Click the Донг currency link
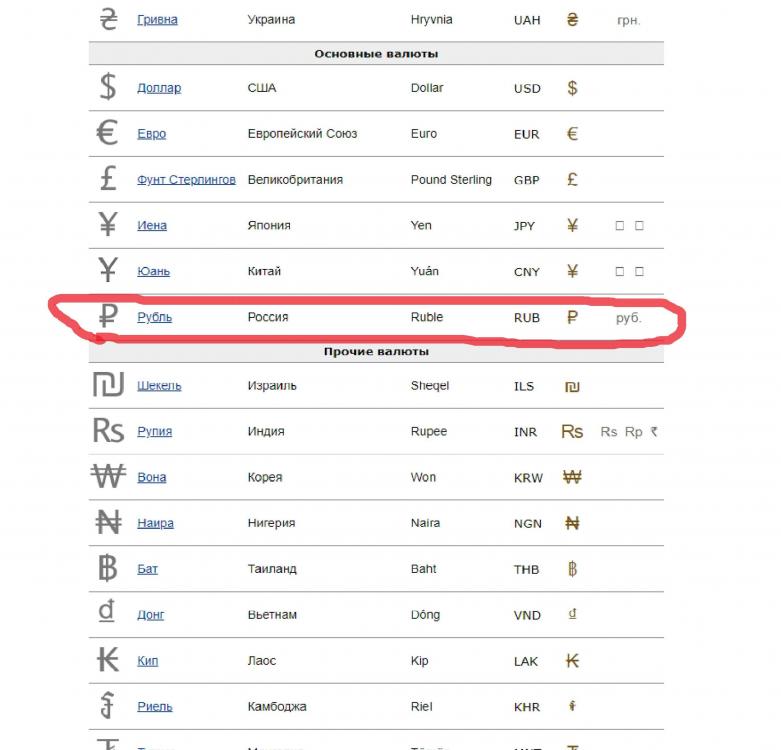 (151, 615)
